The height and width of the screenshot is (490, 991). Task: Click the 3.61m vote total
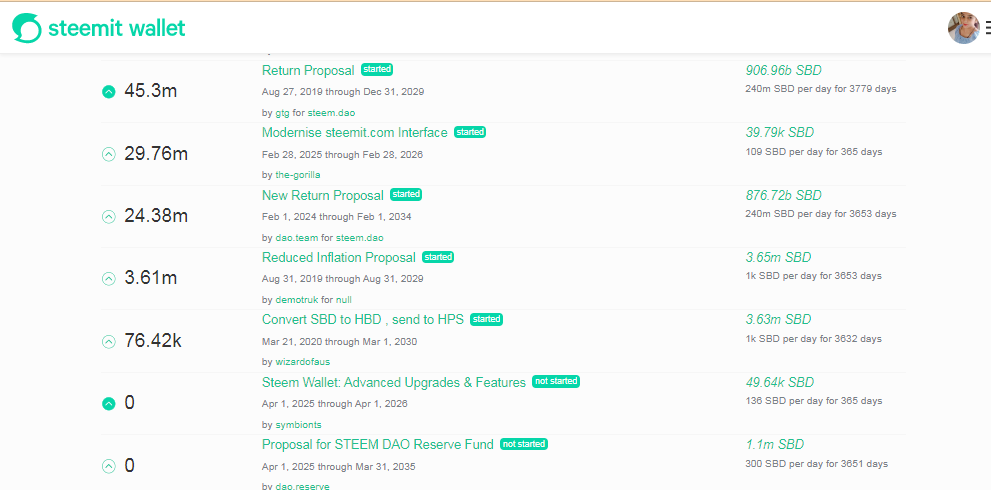[x=150, y=278]
